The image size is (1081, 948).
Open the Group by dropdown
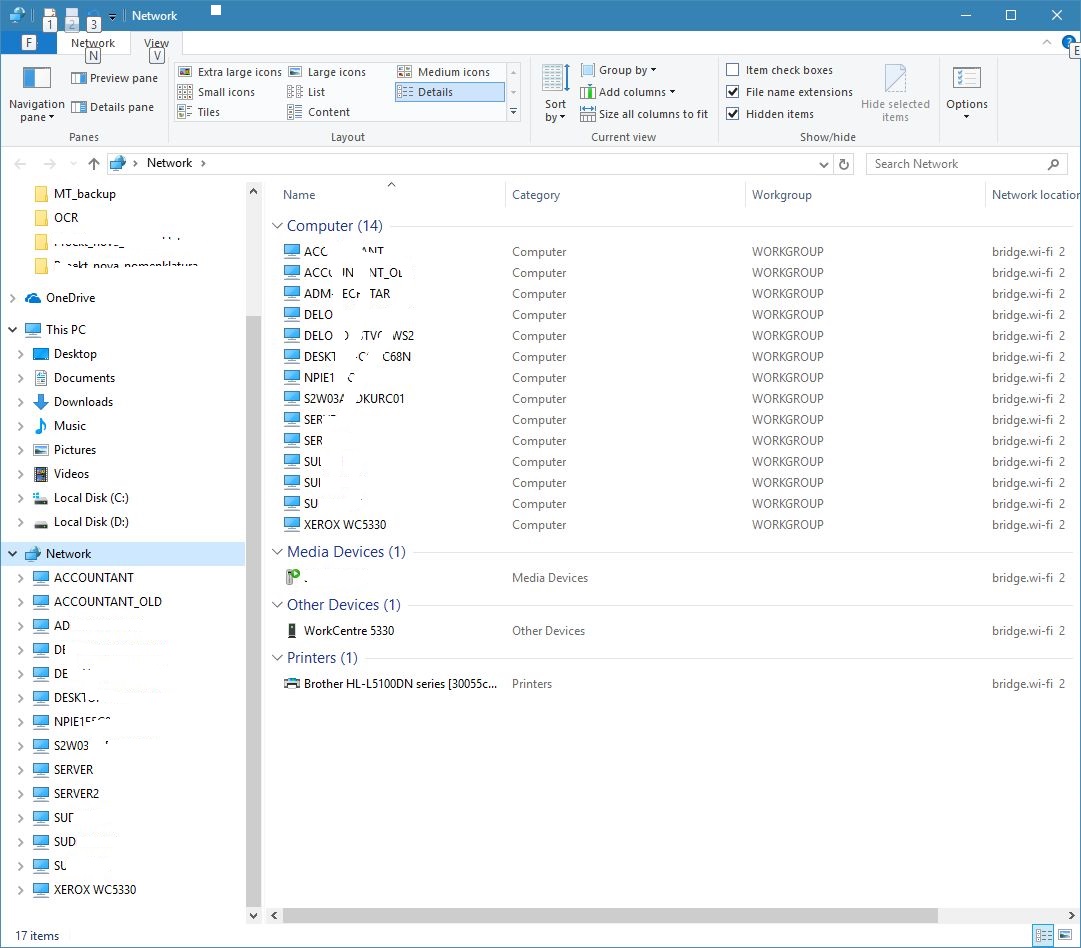click(x=618, y=70)
